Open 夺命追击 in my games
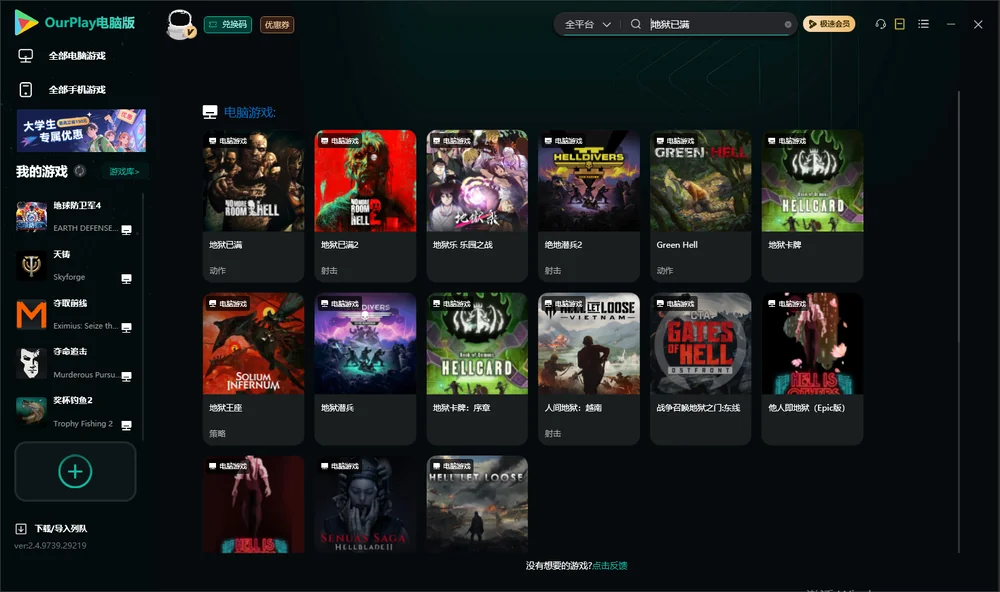 click(75, 363)
